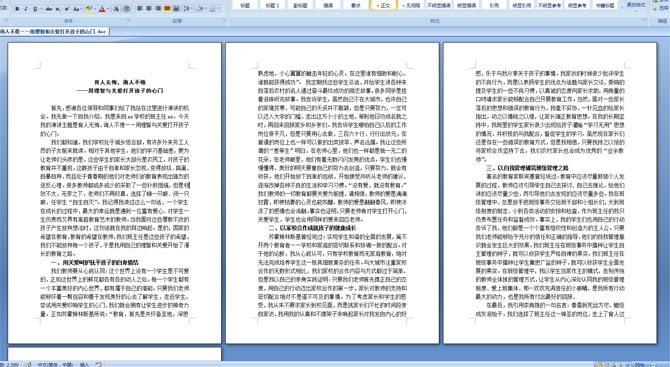Viewport: 670px width, 367px height.
Task: Open Styles pane launcher
Action: [645, 20]
